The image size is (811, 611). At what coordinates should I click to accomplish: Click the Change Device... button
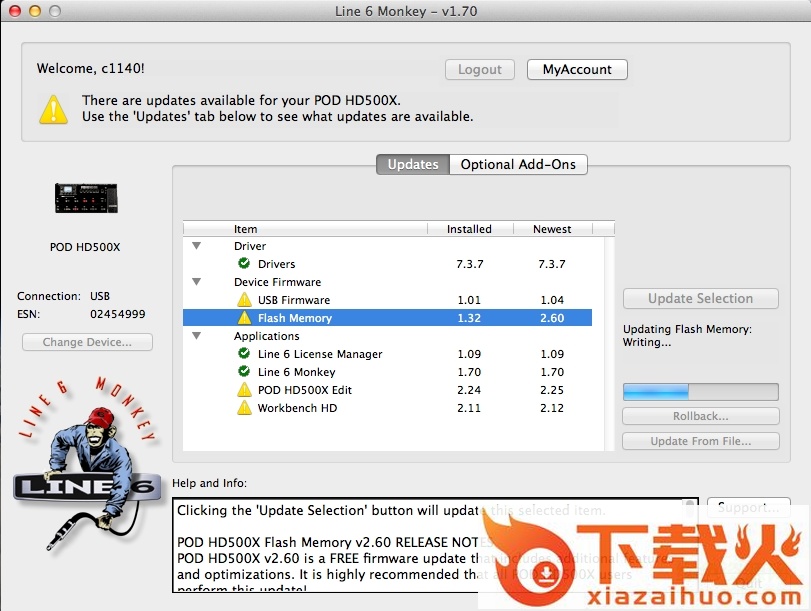(x=87, y=342)
